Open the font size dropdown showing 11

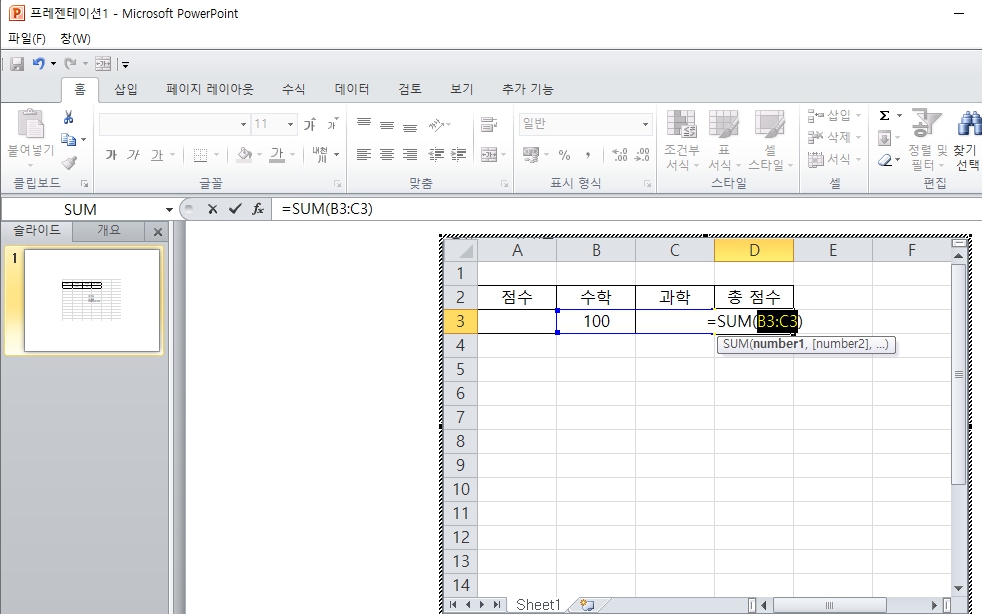[x=290, y=124]
